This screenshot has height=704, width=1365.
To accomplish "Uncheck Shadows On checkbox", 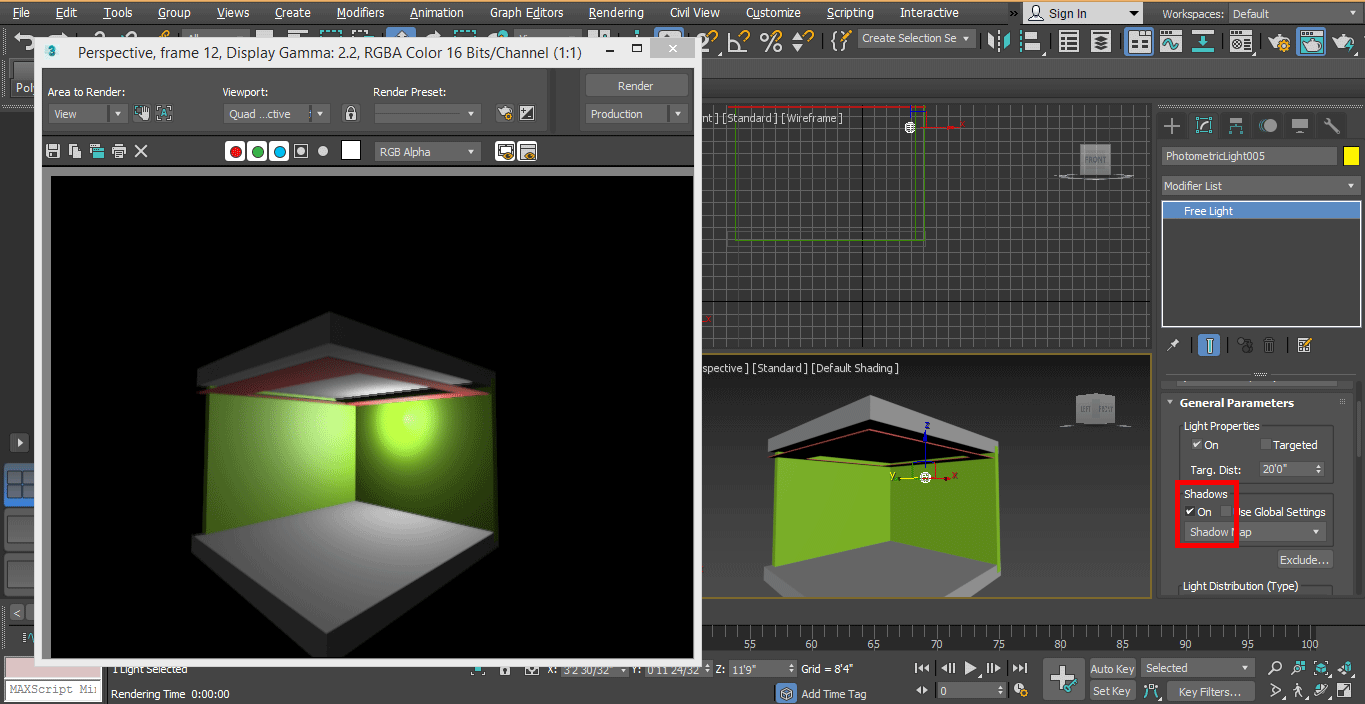I will [1190, 512].
